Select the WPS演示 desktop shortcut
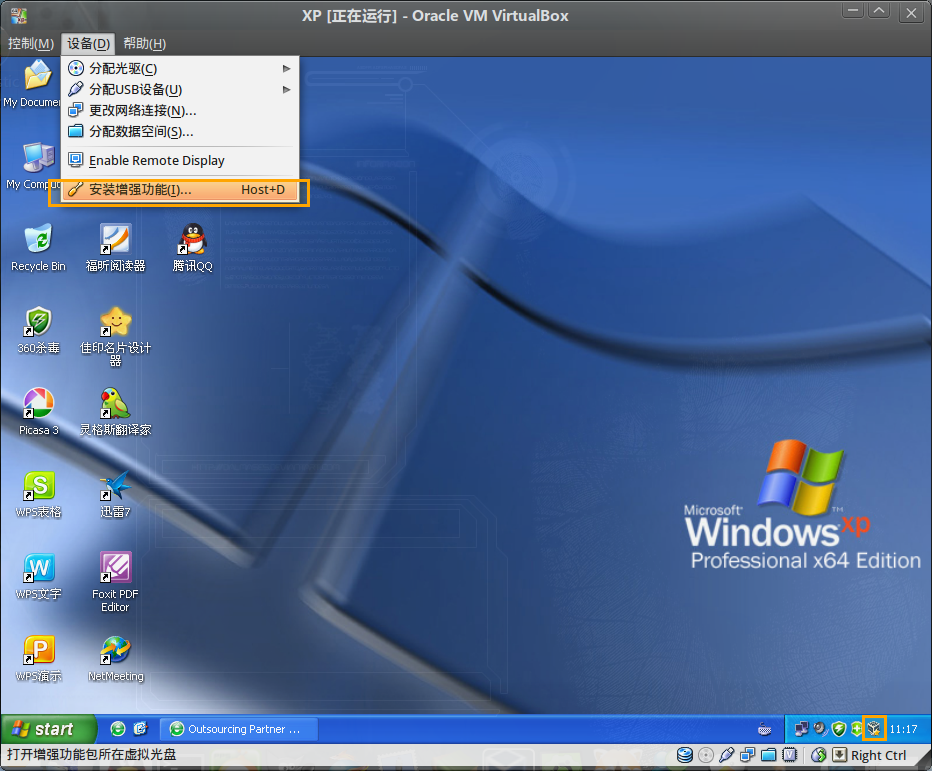 [x=39, y=657]
